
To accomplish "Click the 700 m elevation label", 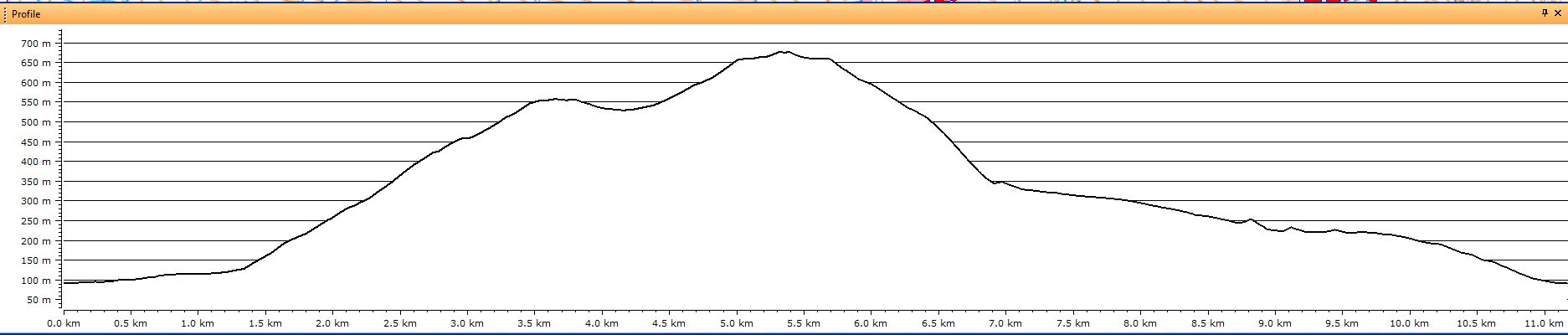I will (x=35, y=44).
